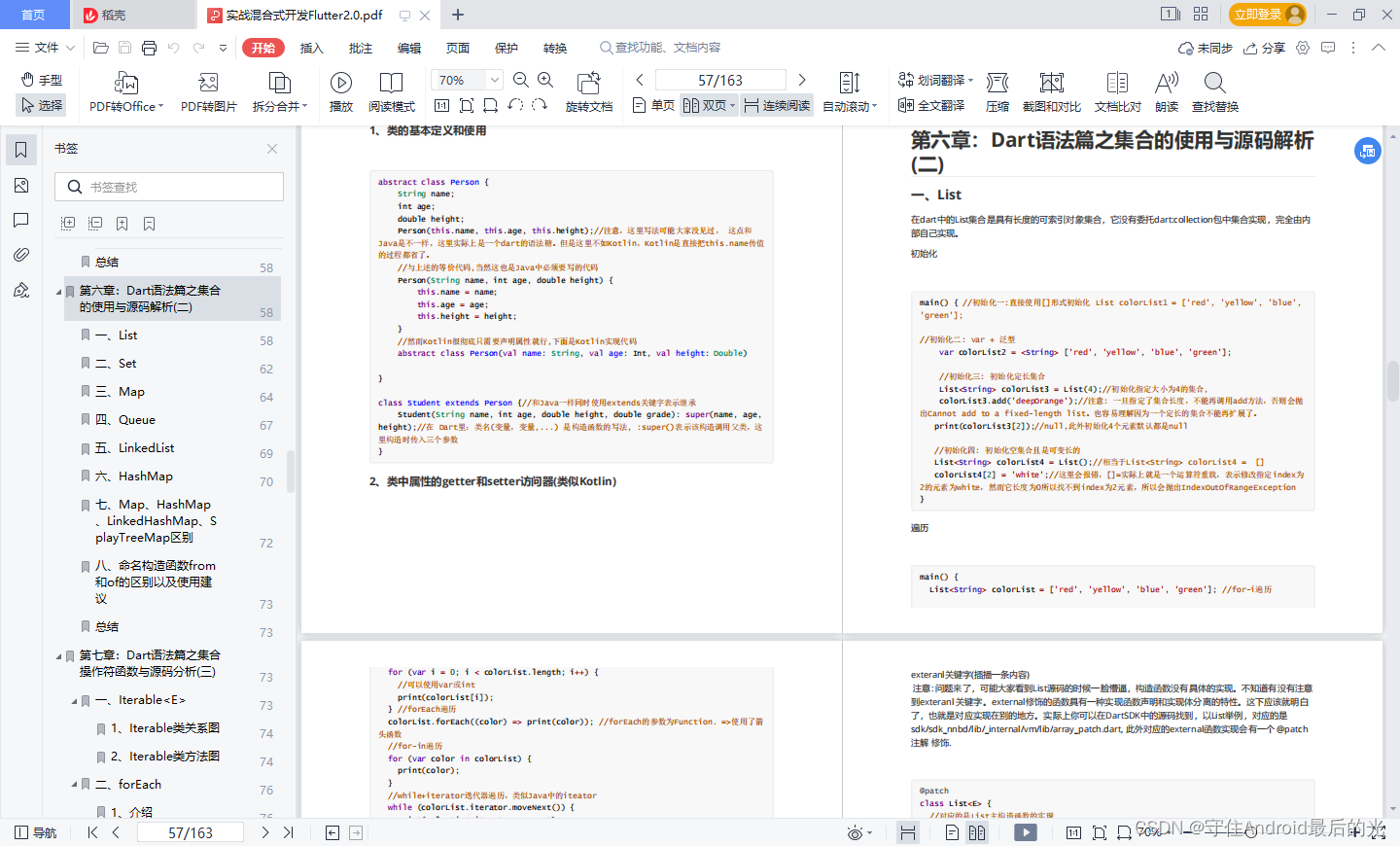Open the 压缩 compress tool
Viewport: 1400px width, 846px height.
pyautogui.click(x=997, y=92)
